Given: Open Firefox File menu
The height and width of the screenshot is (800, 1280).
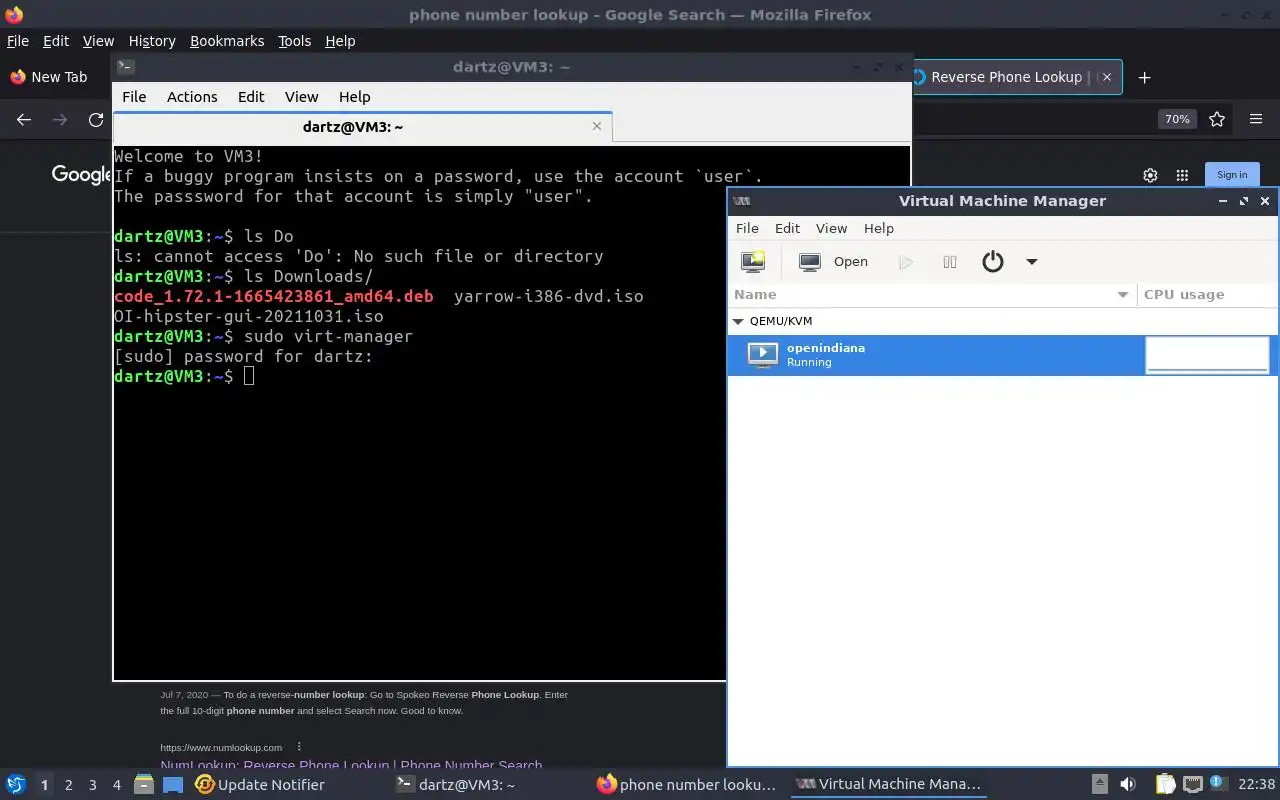Looking at the screenshot, I should 18,41.
